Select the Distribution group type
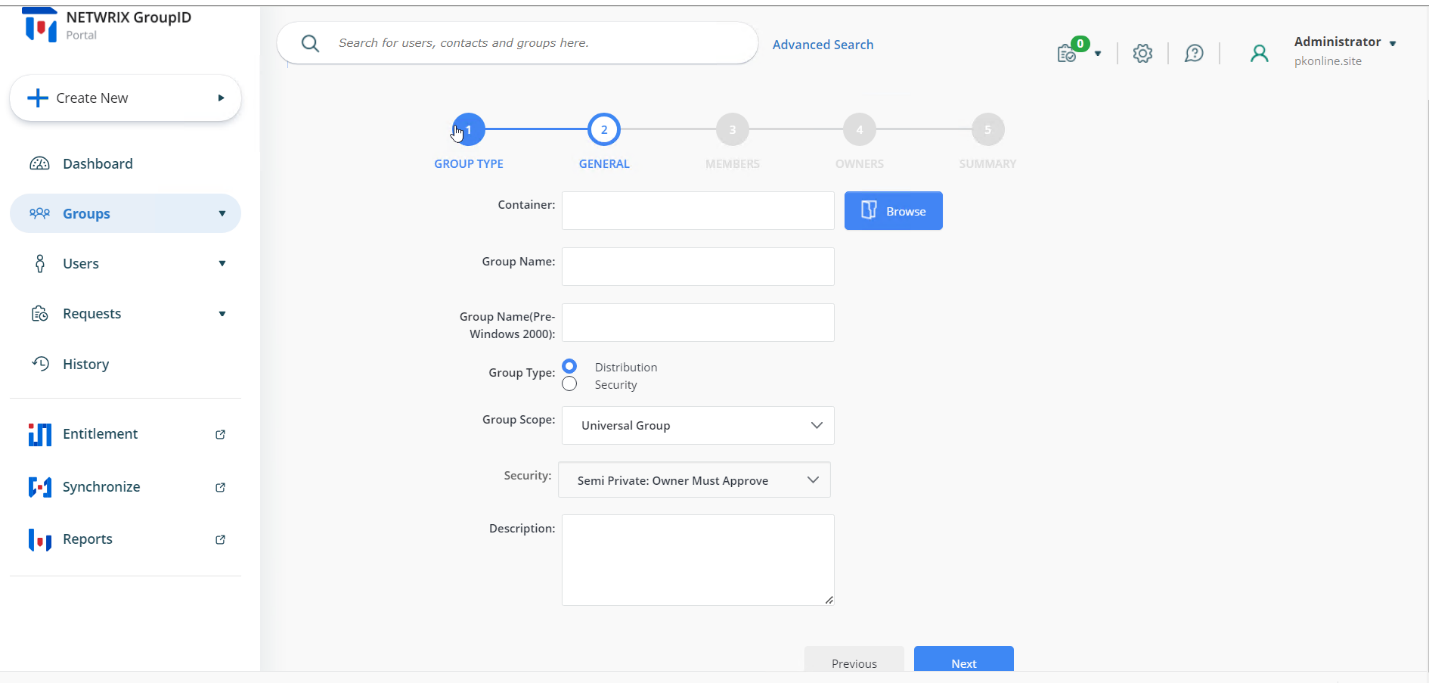The width and height of the screenshot is (1429, 683). [569, 366]
